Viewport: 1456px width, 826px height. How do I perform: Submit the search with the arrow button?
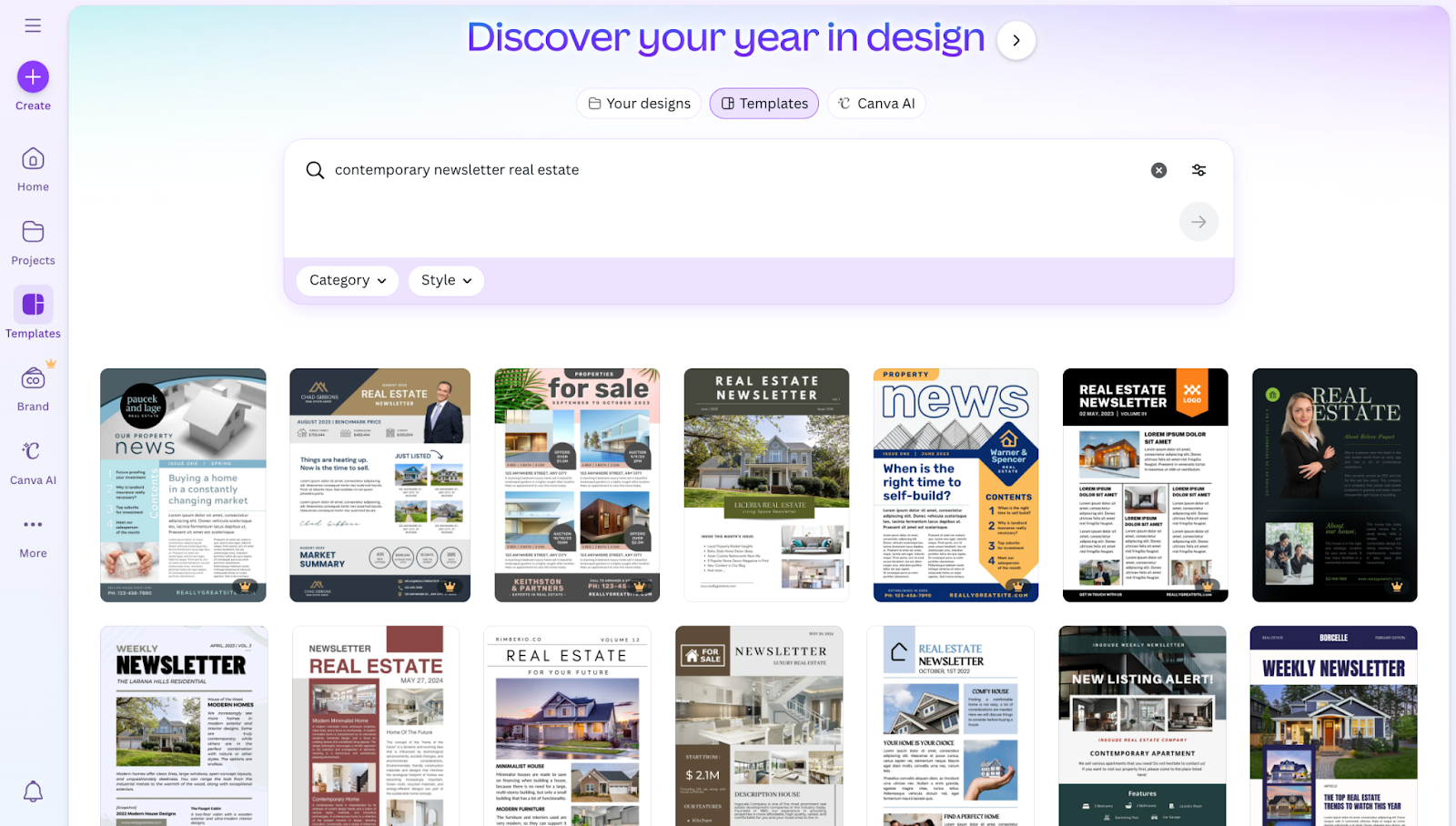click(x=1198, y=221)
